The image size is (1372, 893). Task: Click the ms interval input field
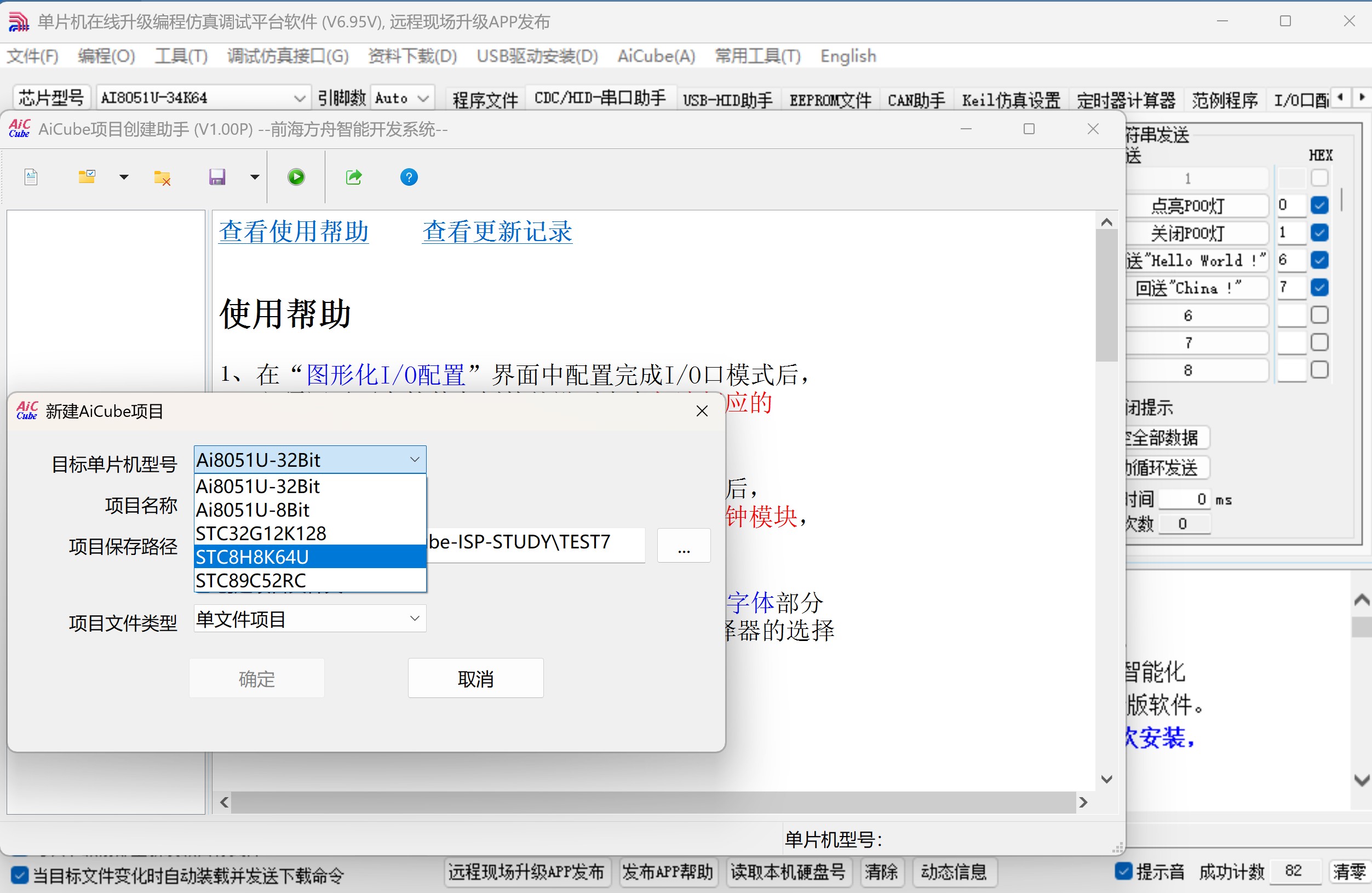1185,499
